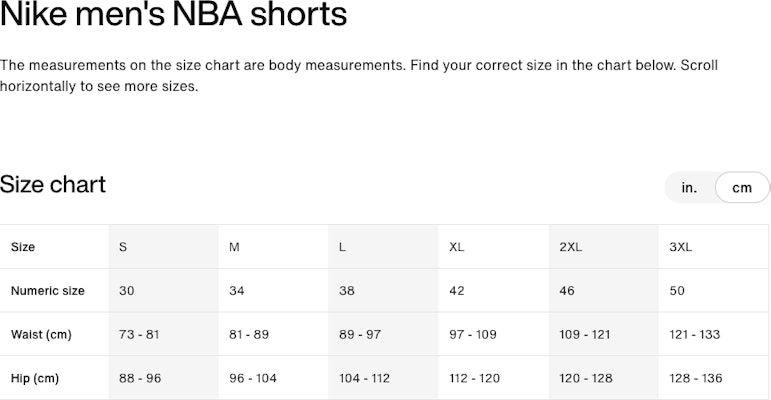
Task: Click the 'Waist (cm)' row label
Action: [x=41, y=334]
